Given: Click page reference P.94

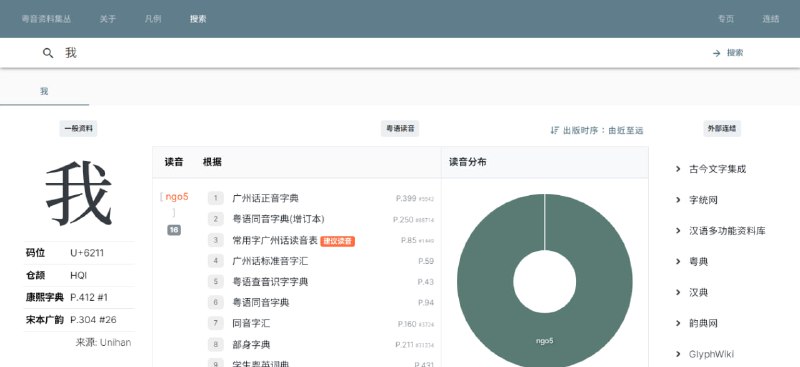Looking at the screenshot, I should click(426, 303).
